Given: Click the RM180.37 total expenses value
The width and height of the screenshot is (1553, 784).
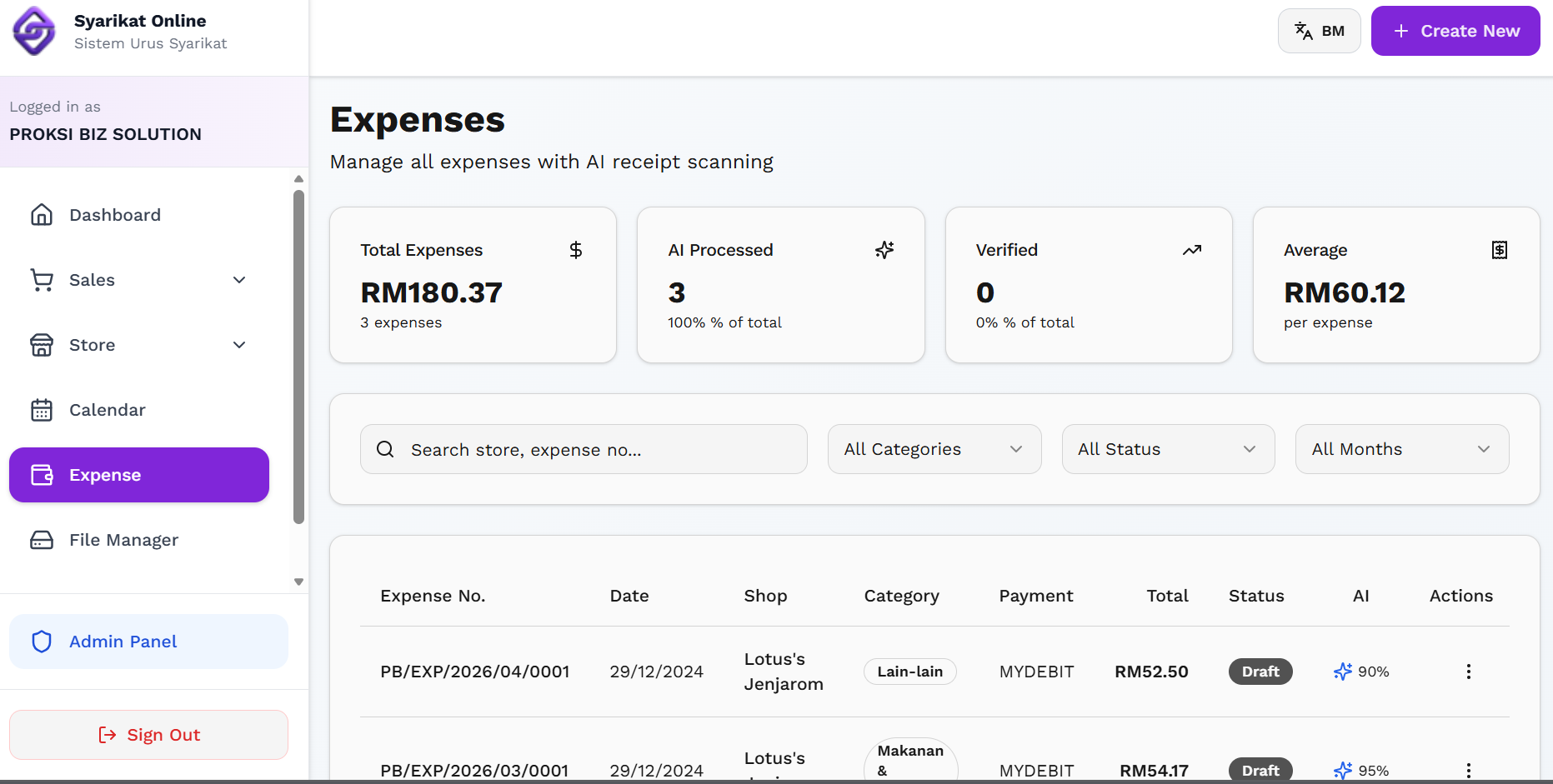Looking at the screenshot, I should [431, 292].
